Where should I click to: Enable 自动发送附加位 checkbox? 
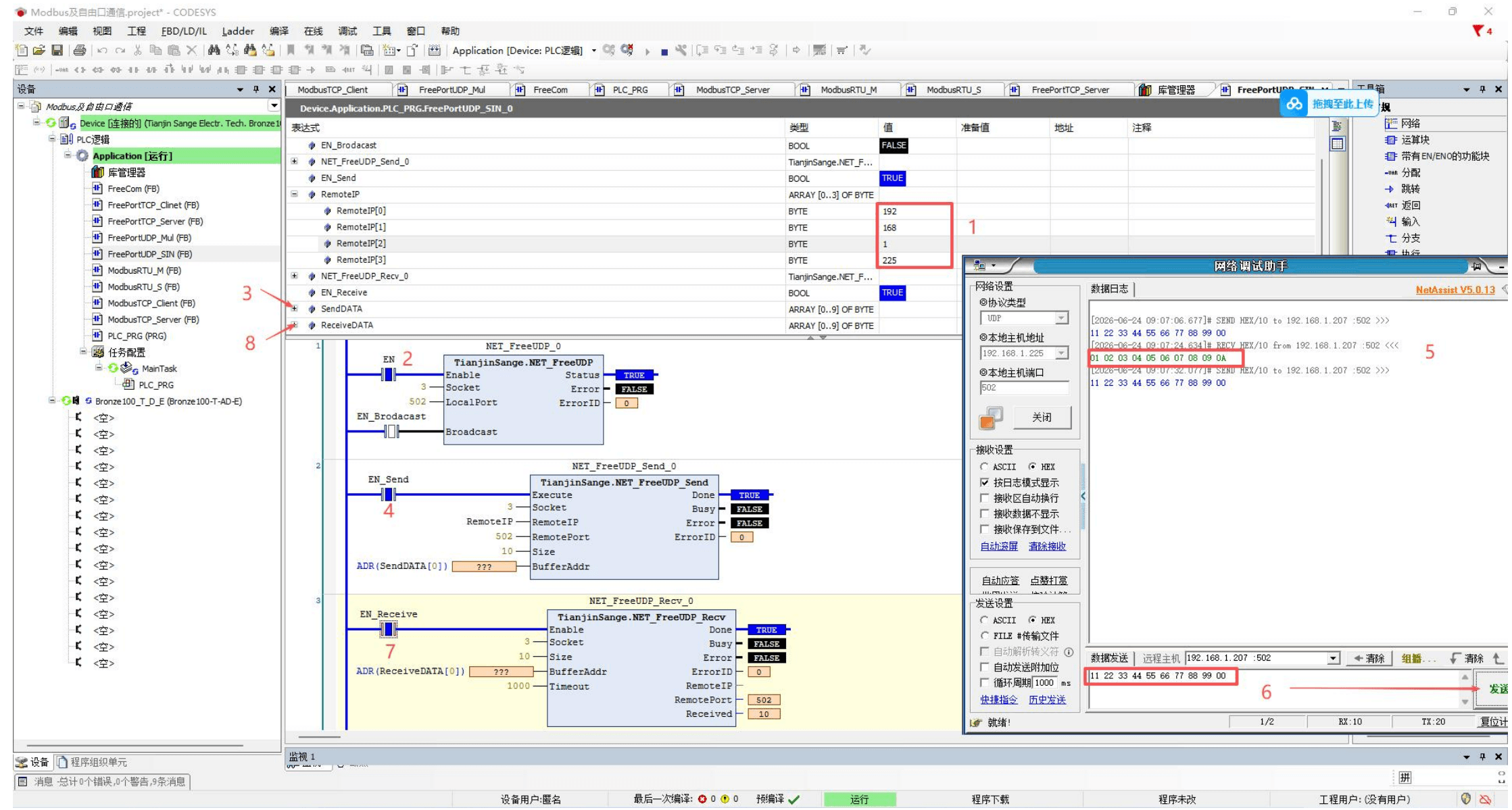pos(985,667)
